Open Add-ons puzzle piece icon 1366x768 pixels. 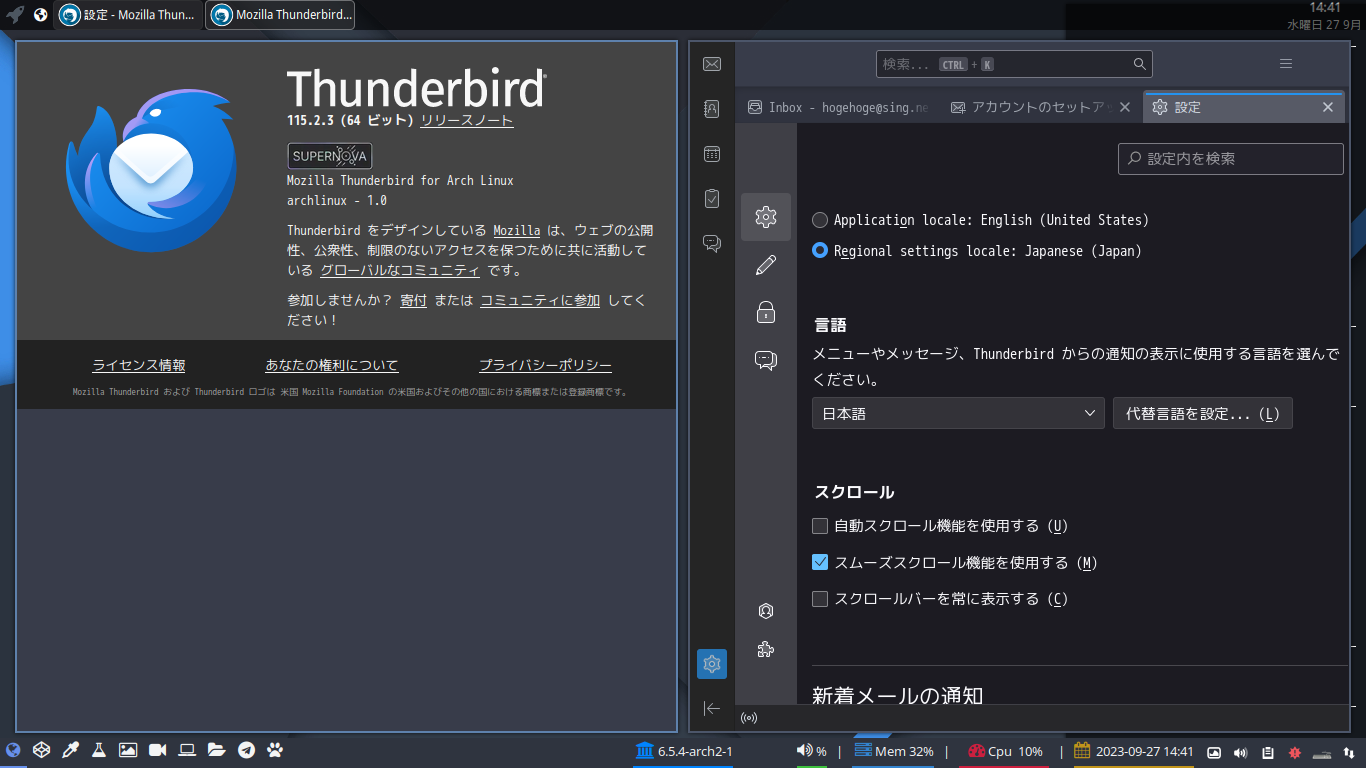coord(766,650)
